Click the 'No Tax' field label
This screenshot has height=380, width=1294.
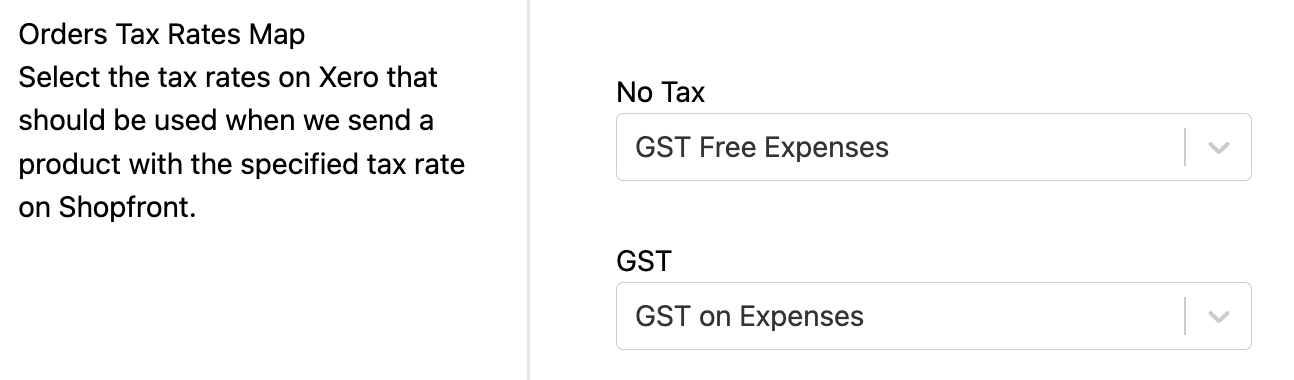pyautogui.click(x=660, y=93)
